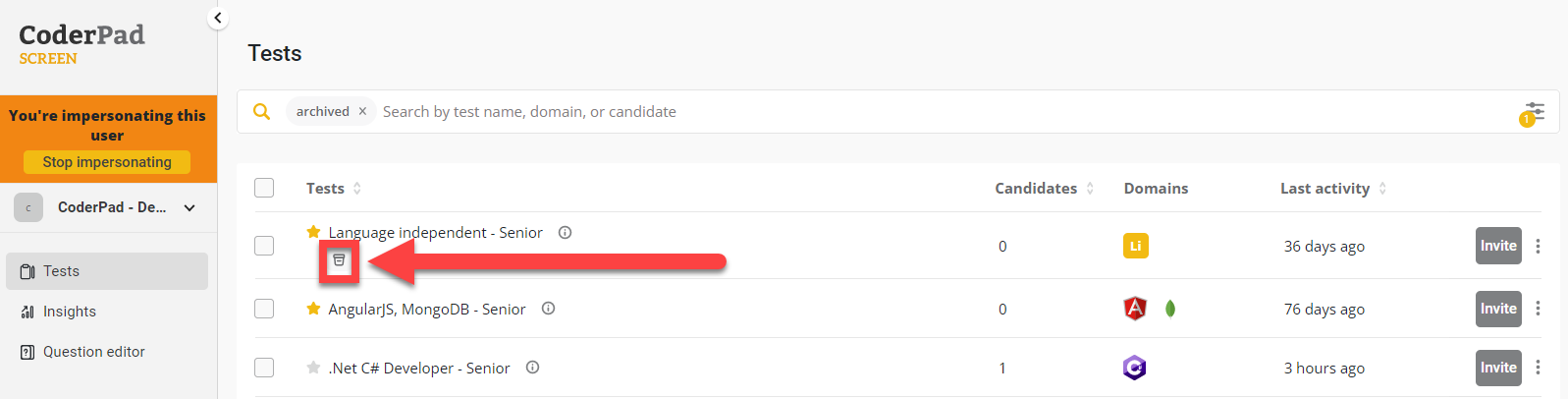
Task: Remove the archived filter tag
Action: coord(362,111)
